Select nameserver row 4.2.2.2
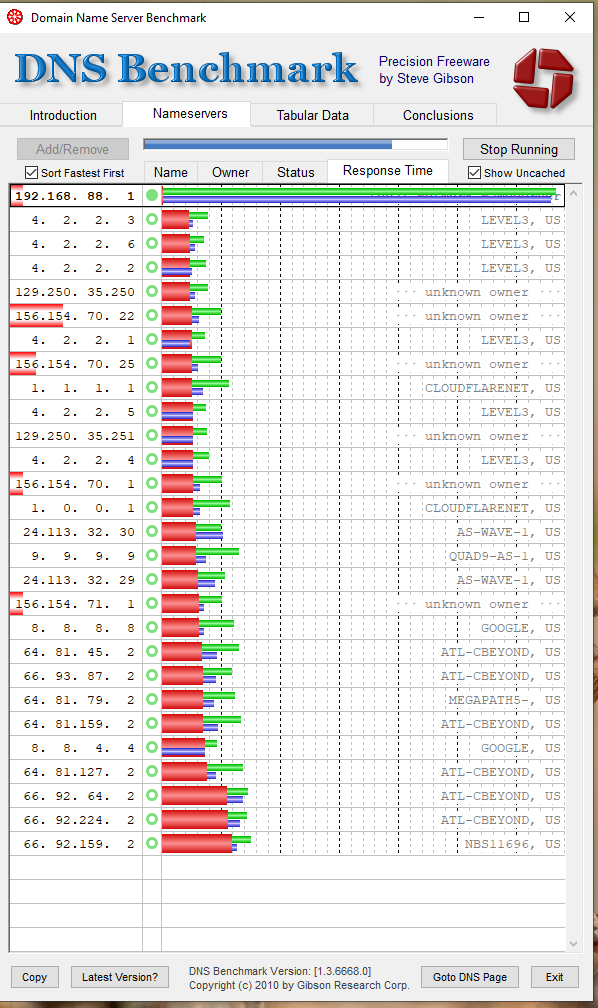The width and height of the screenshot is (598, 1008). pyautogui.click(x=287, y=267)
